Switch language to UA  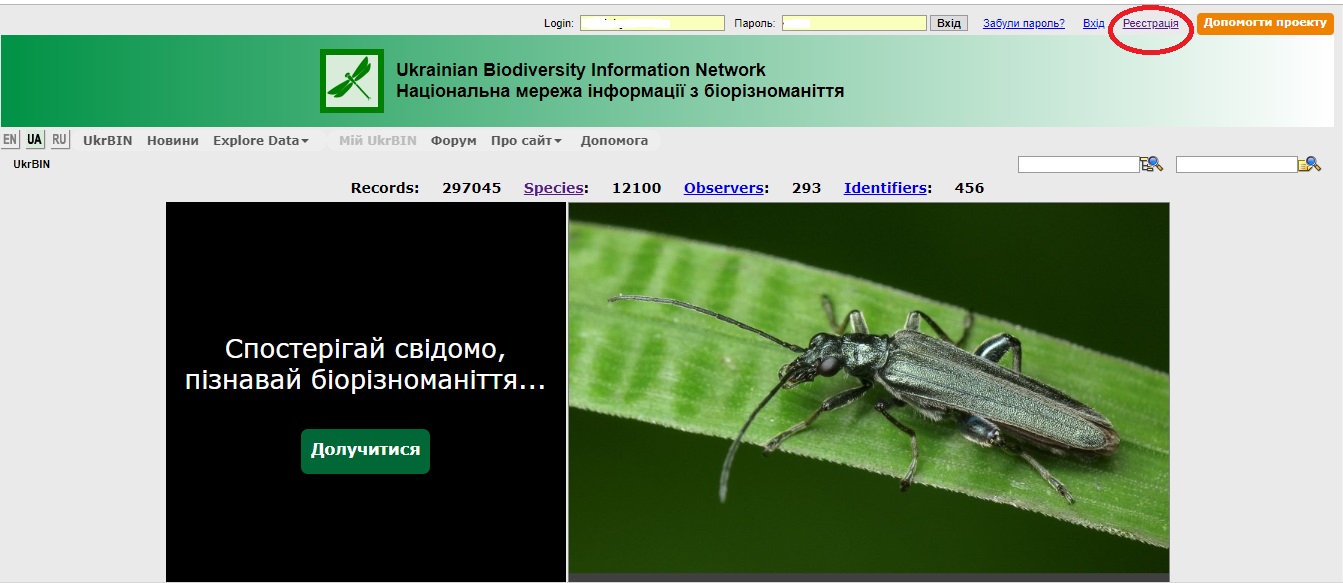[x=35, y=140]
